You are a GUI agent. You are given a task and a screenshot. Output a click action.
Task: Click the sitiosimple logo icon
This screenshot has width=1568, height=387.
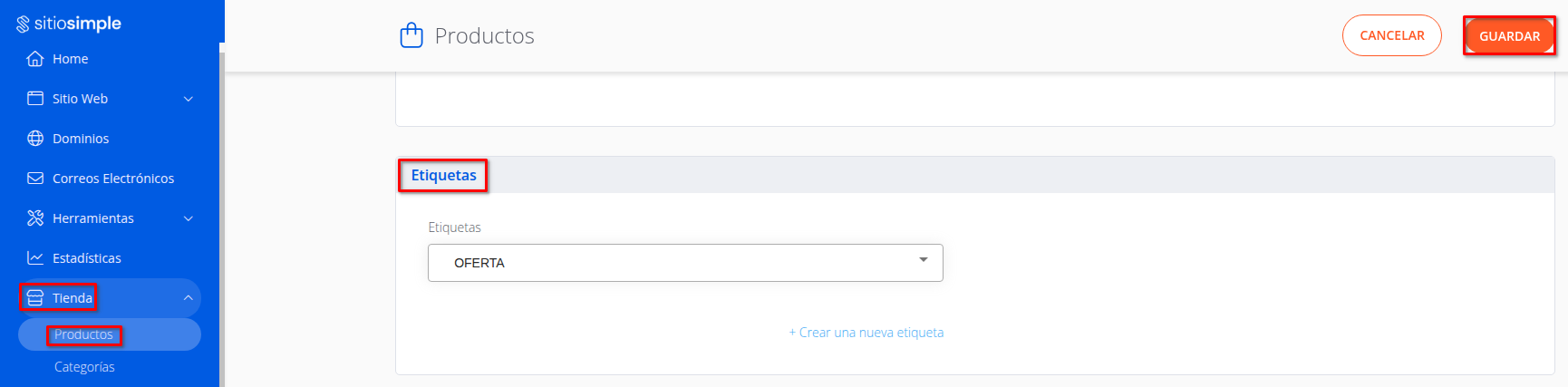[x=23, y=24]
